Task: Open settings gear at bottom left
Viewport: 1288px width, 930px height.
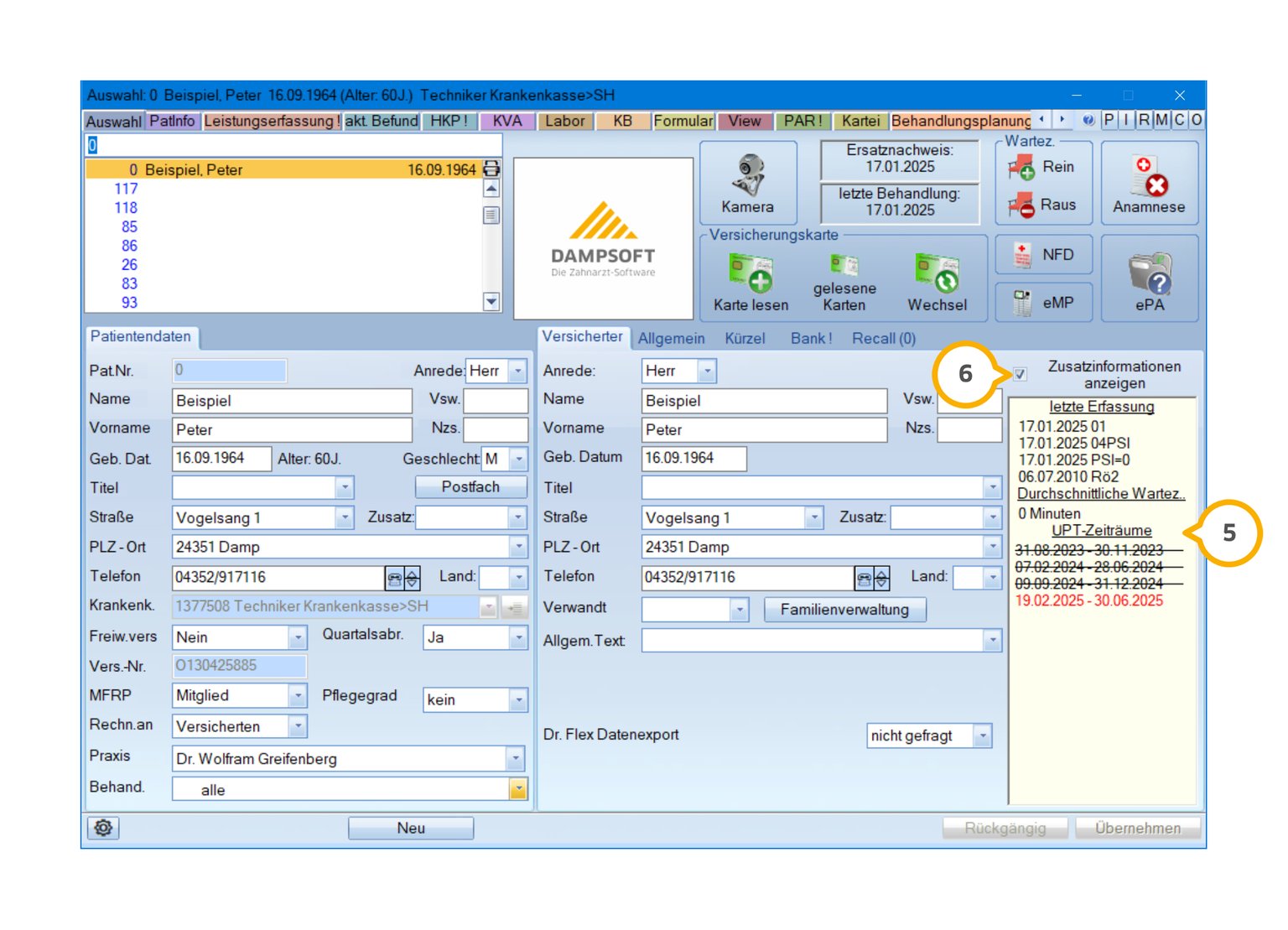Action: [x=103, y=828]
